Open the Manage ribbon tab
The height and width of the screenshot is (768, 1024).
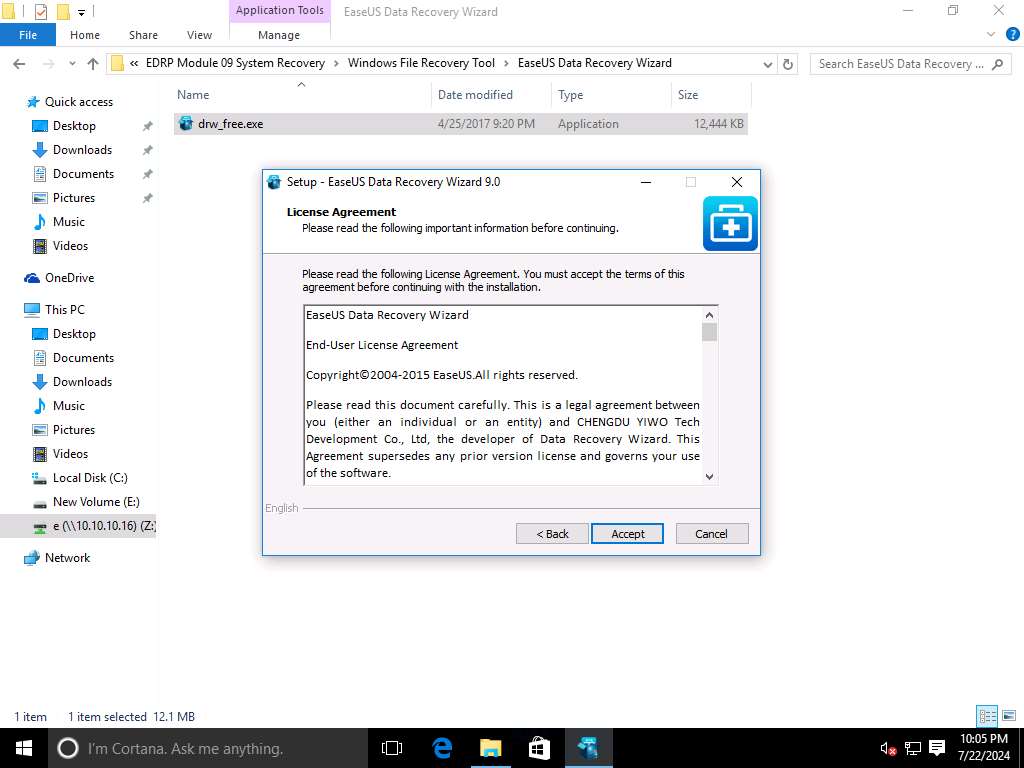(279, 35)
